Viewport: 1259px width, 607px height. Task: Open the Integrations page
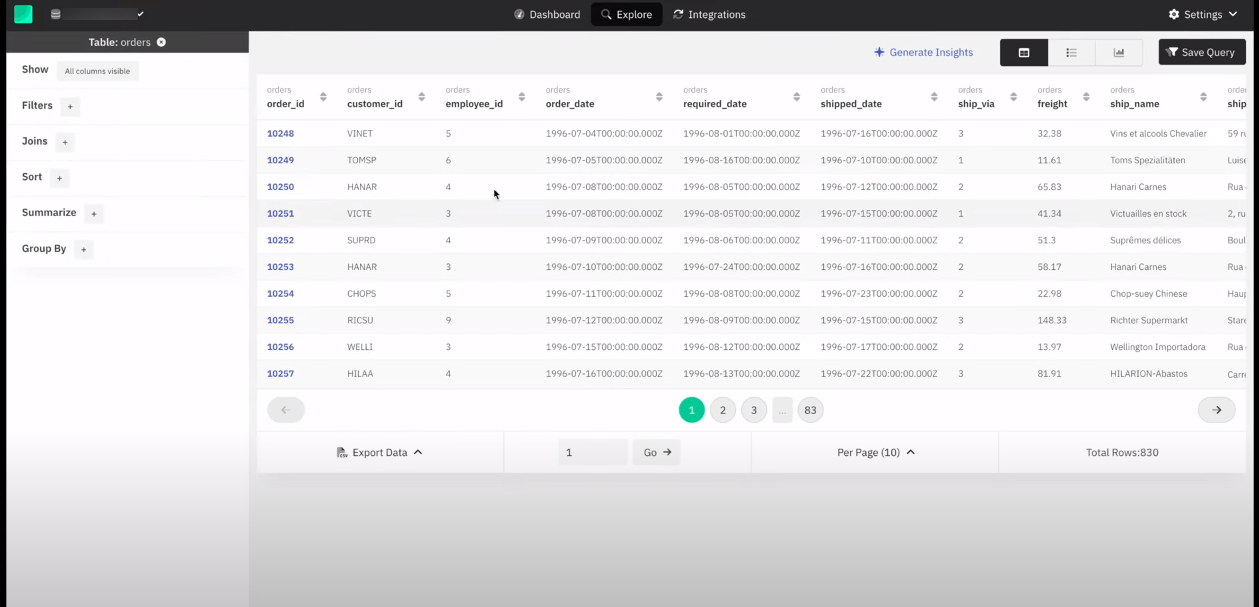click(x=709, y=14)
